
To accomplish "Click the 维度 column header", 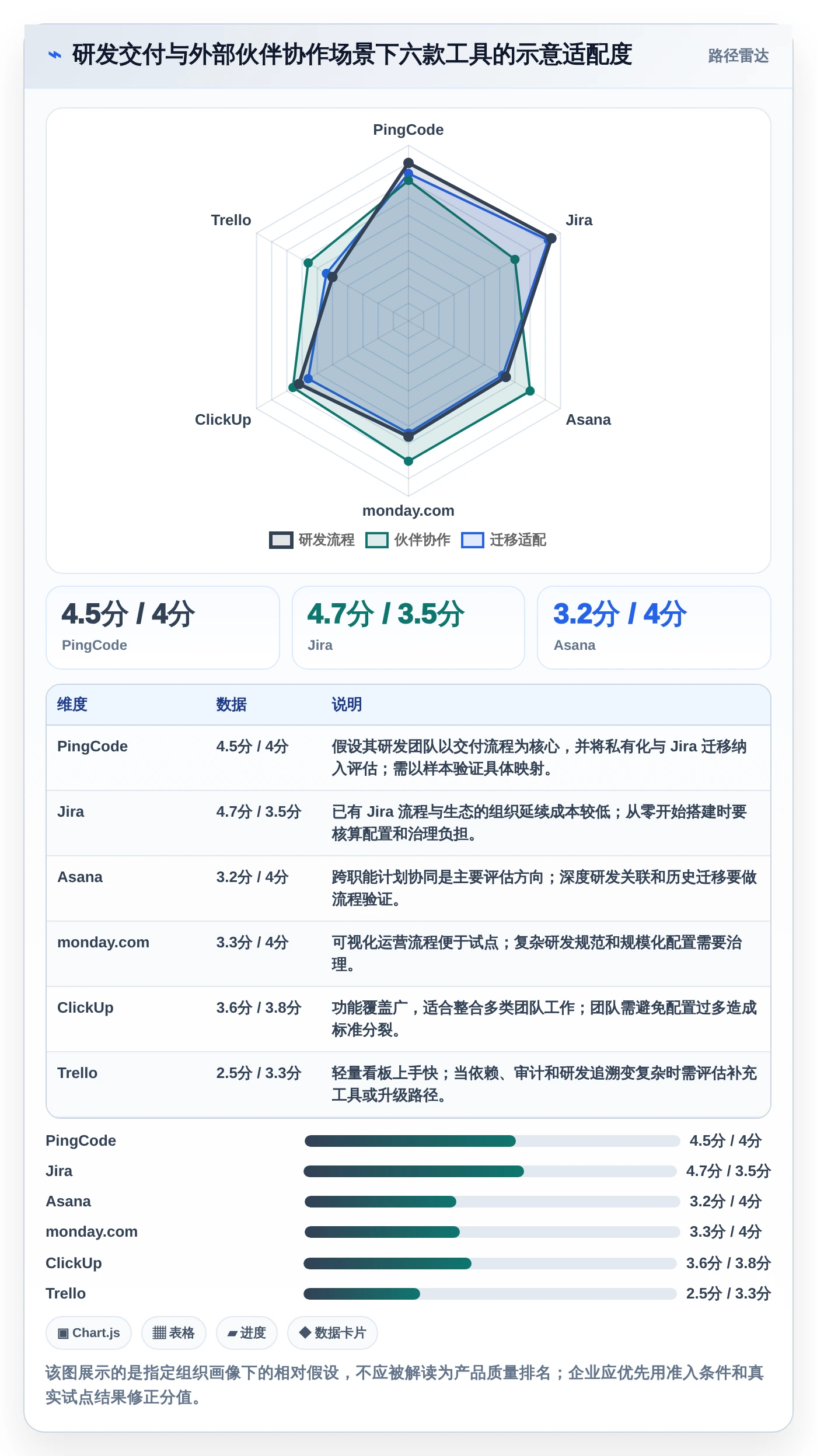I will 72,704.
